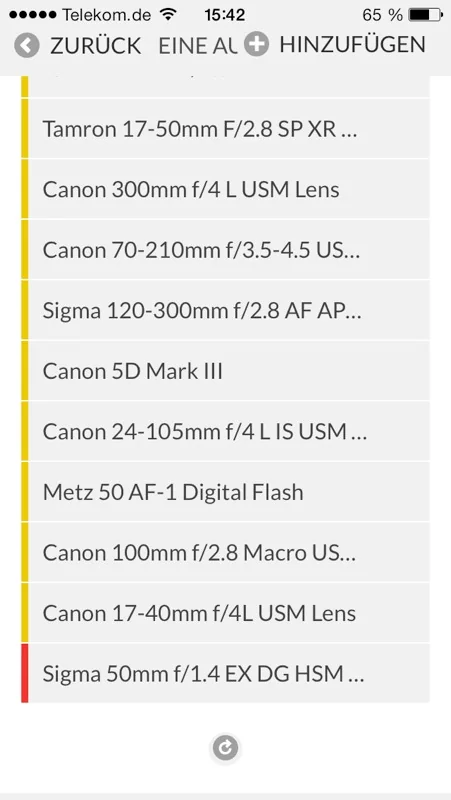451x800 pixels.
Task: Open the Tamron 17-50mm F/2.8 SP XR entry
Action: [226, 129]
